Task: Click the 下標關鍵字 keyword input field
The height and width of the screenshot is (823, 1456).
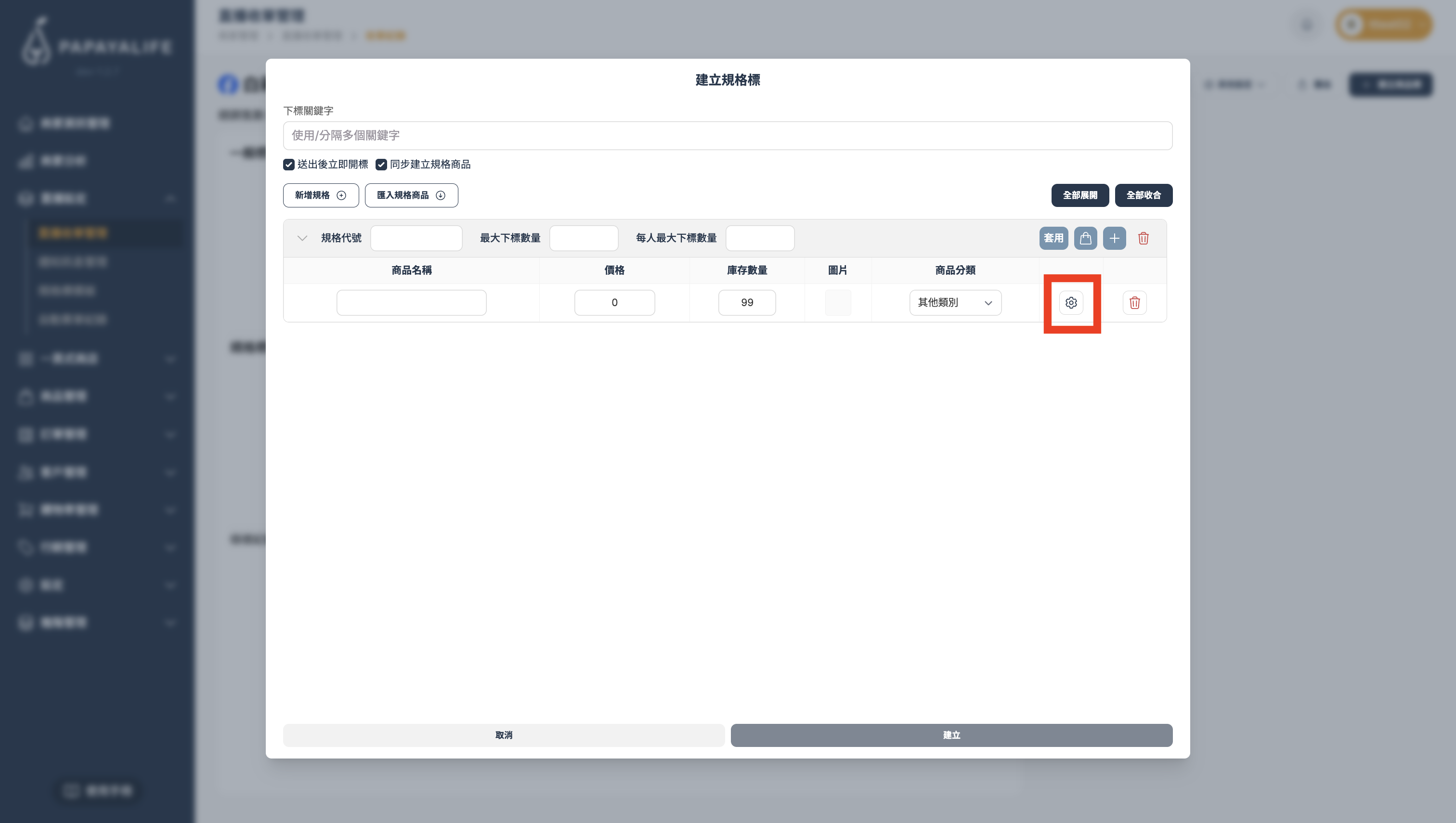Action: (727, 136)
